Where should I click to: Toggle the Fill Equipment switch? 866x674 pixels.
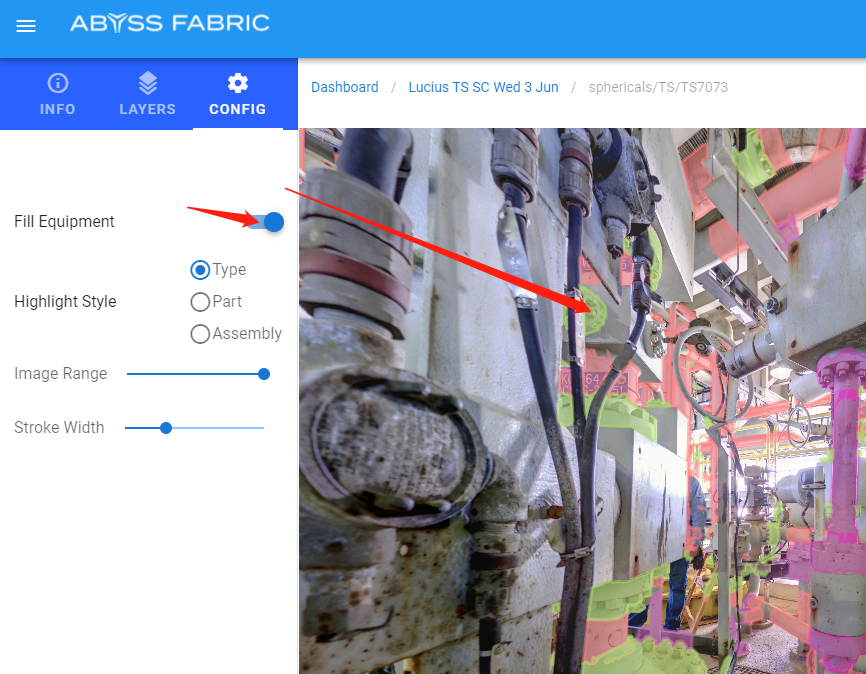pos(266,222)
